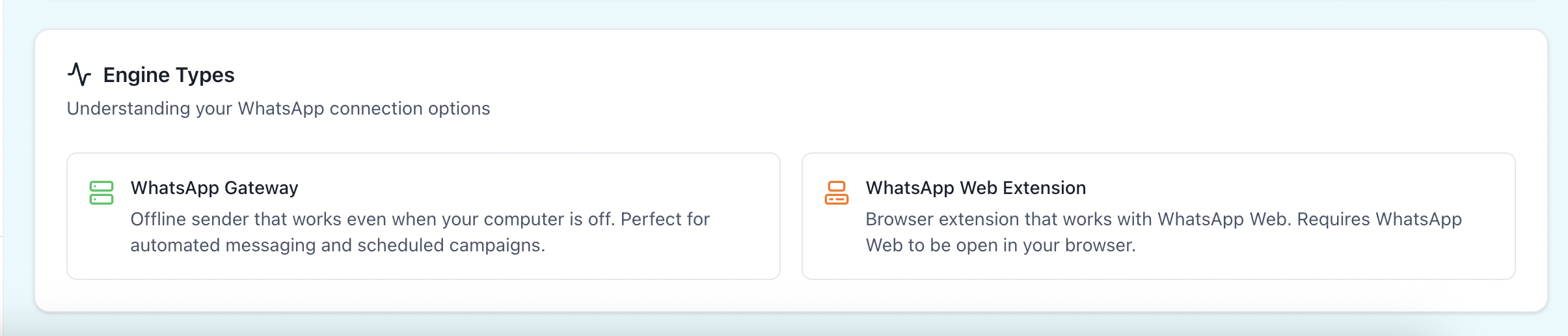Click the orange WhatsApp Web Extension icon
Screen dimensions: 1568x336
click(x=837, y=193)
